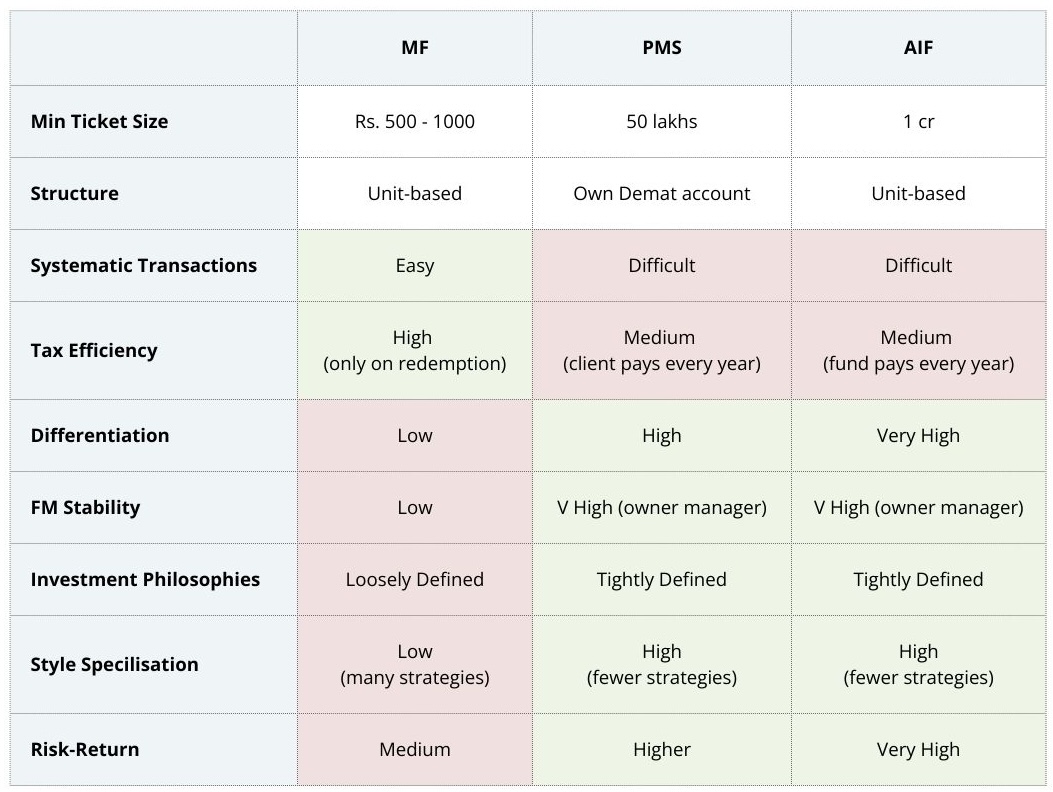Select the Loosely Defined cell
The image size is (1053, 792).
pos(414,579)
